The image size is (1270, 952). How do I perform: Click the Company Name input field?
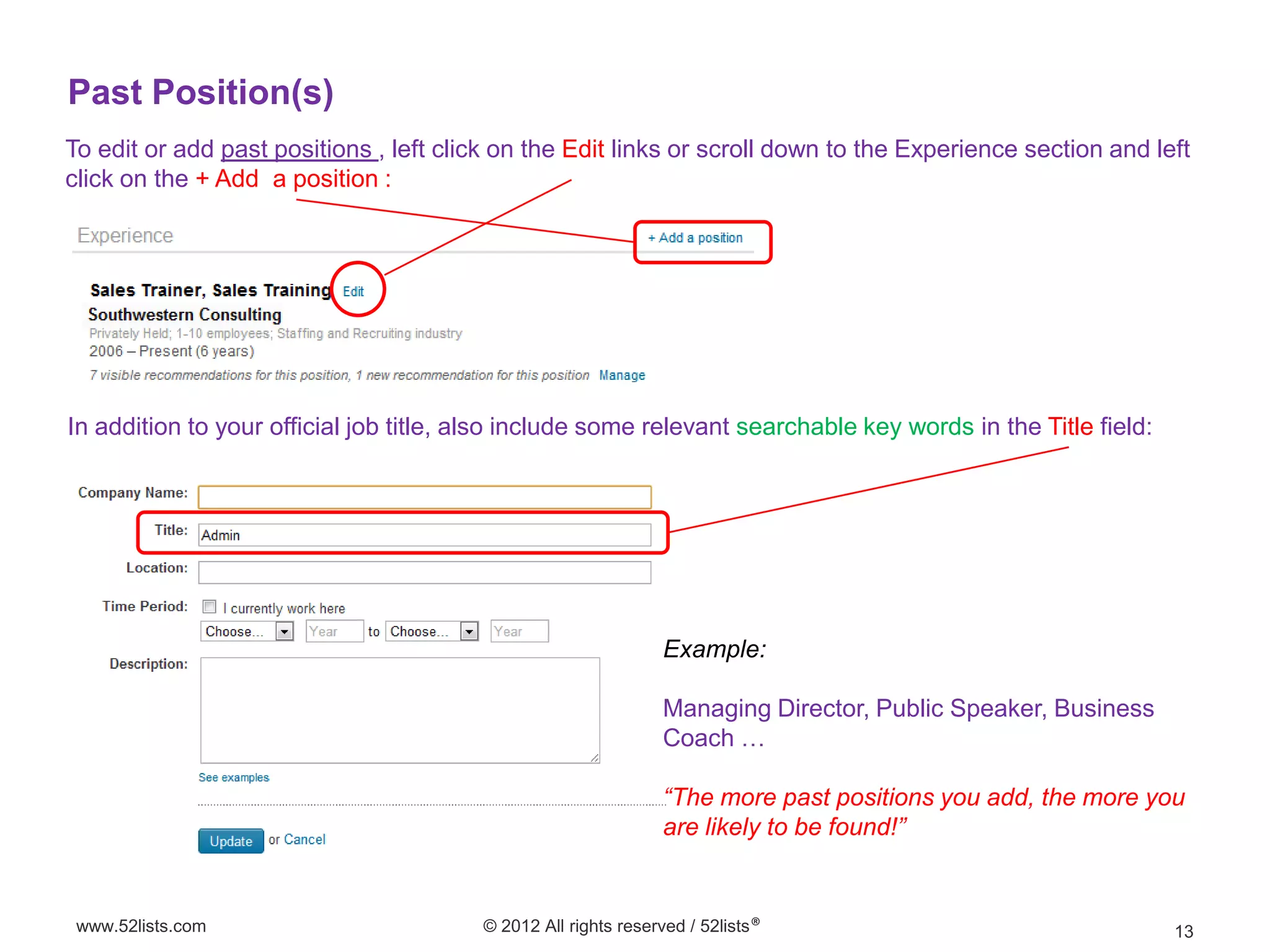(x=425, y=497)
